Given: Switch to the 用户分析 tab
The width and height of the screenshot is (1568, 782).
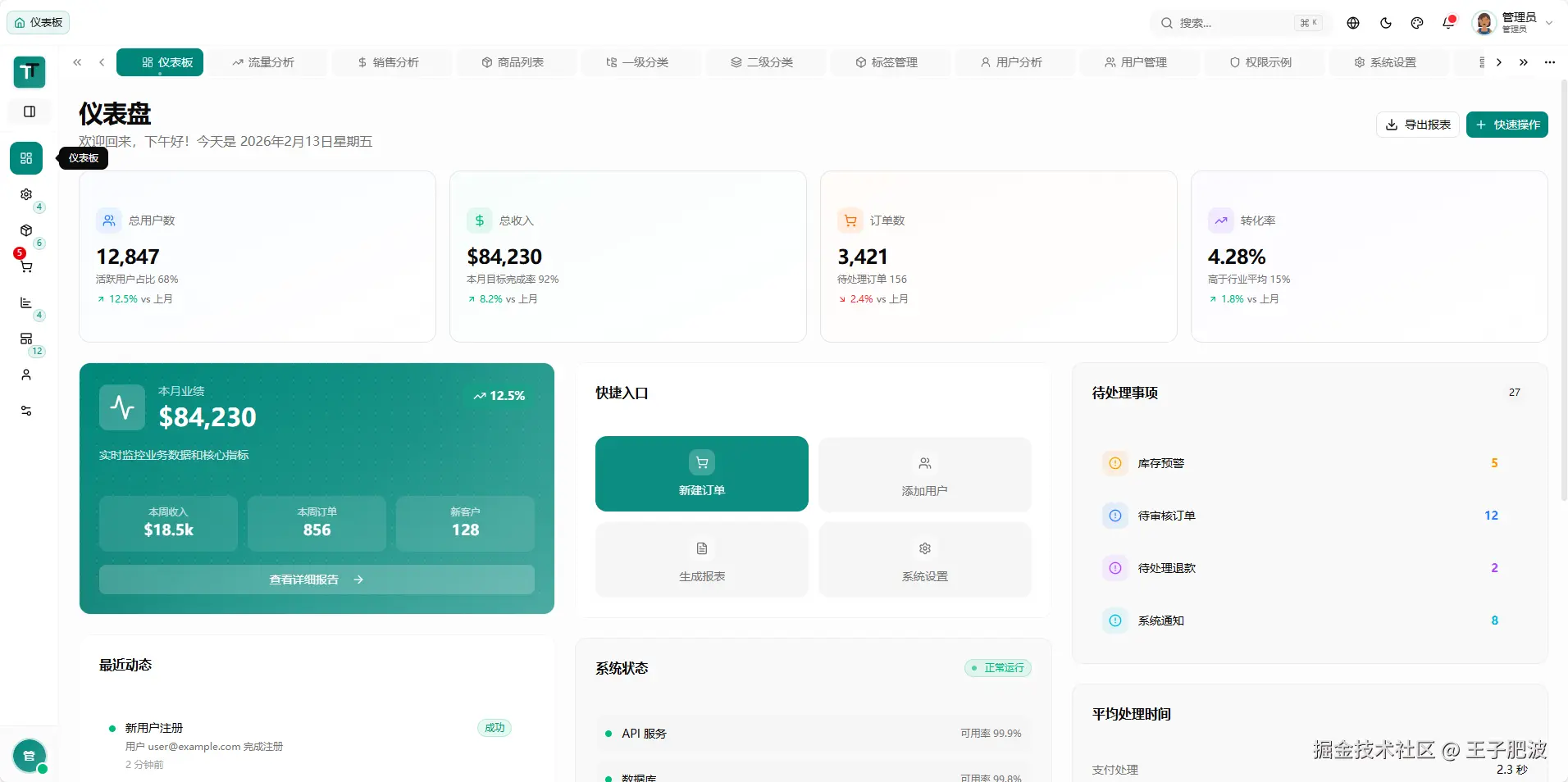Looking at the screenshot, I should pyautogui.click(x=1015, y=62).
